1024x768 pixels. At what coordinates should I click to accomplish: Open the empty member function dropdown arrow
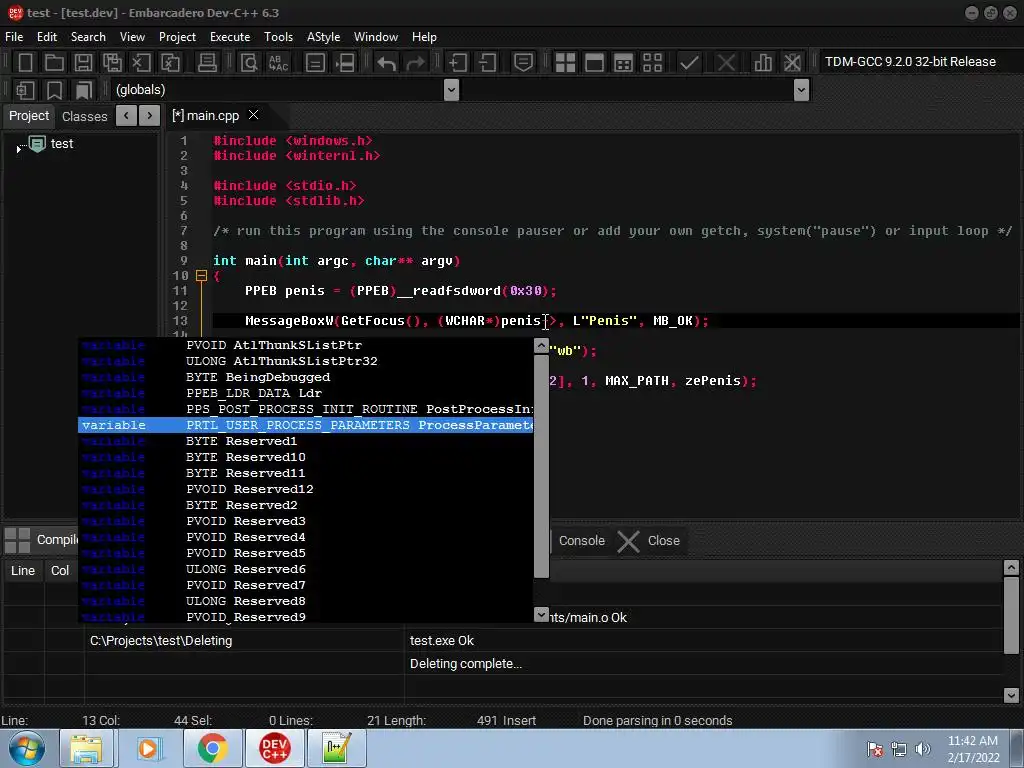(x=801, y=89)
